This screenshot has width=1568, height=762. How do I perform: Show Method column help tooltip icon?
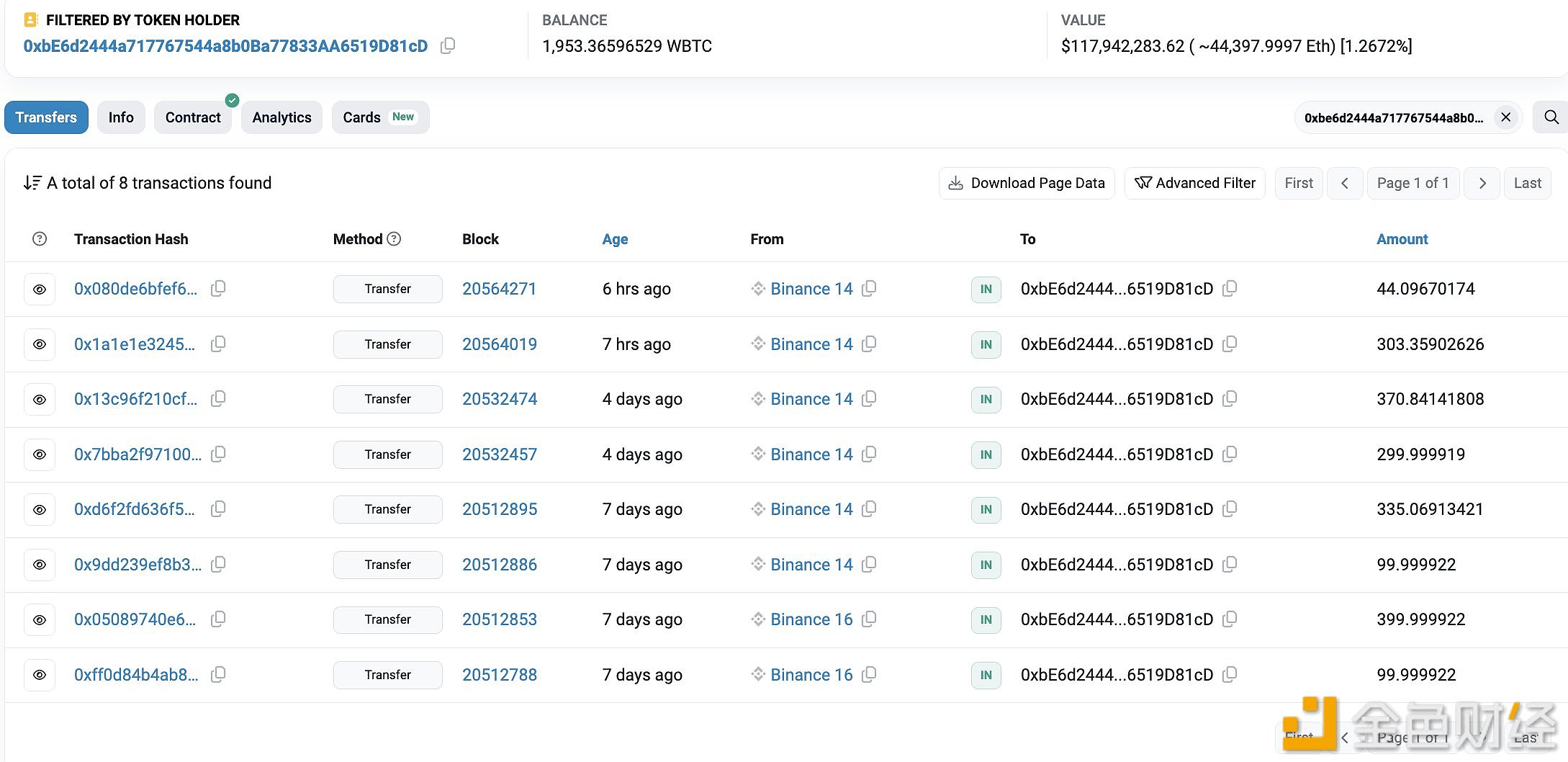(x=394, y=238)
